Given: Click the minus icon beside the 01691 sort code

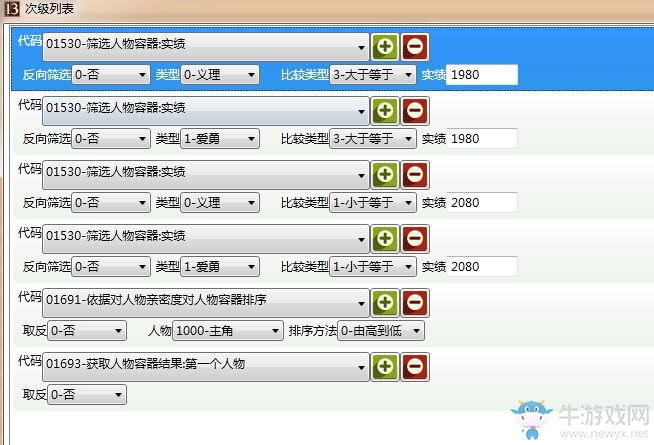Looking at the screenshot, I should point(415,302).
